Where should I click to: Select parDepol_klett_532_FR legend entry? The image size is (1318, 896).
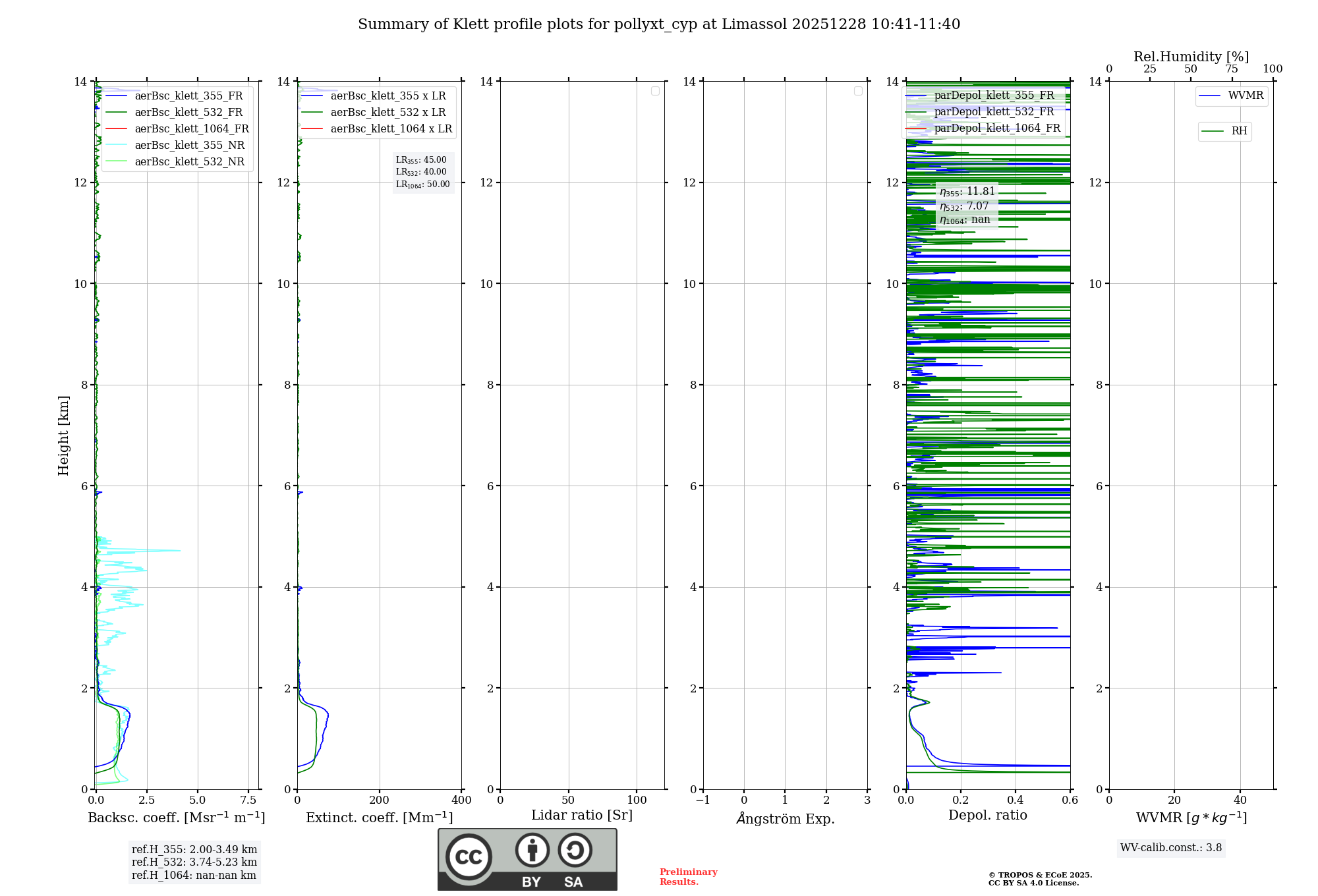994,112
